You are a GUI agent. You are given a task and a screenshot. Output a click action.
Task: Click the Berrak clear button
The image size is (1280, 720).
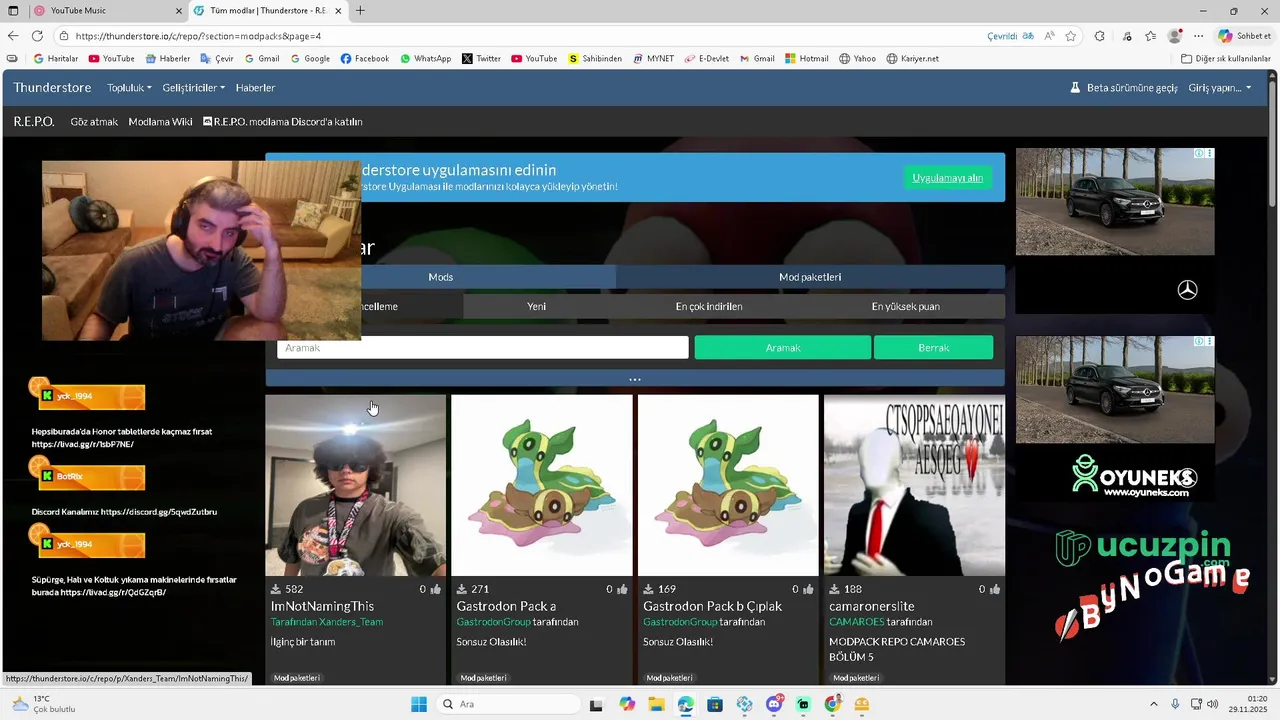tap(933, 348)
